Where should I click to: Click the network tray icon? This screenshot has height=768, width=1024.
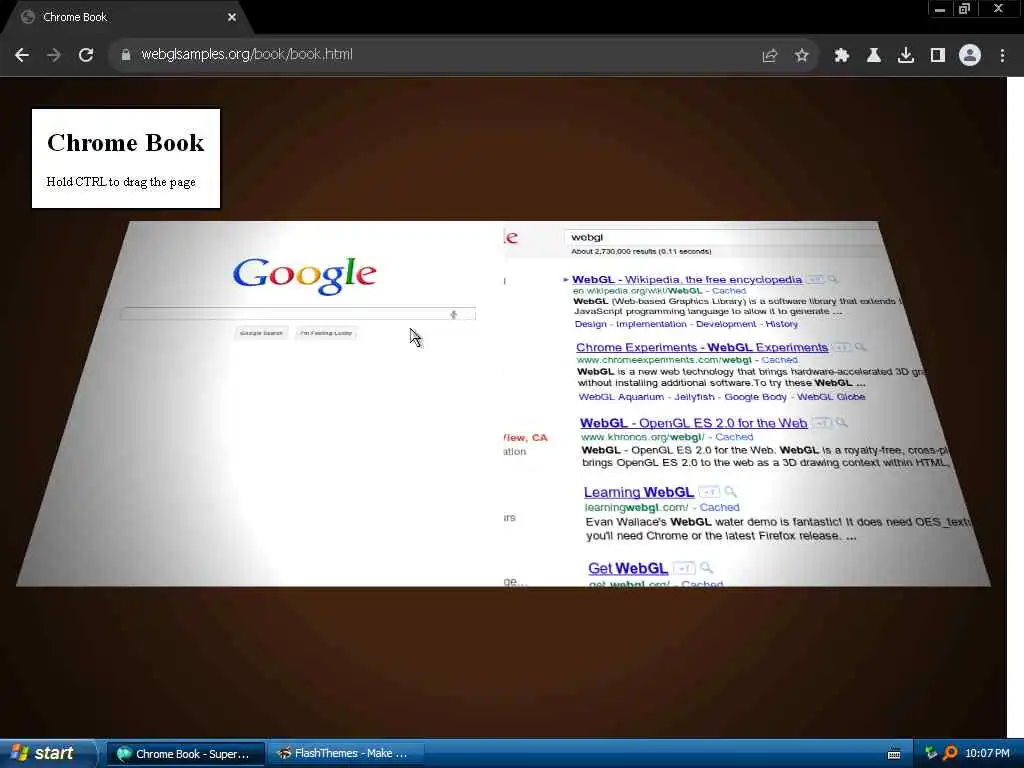click(931, 753)
